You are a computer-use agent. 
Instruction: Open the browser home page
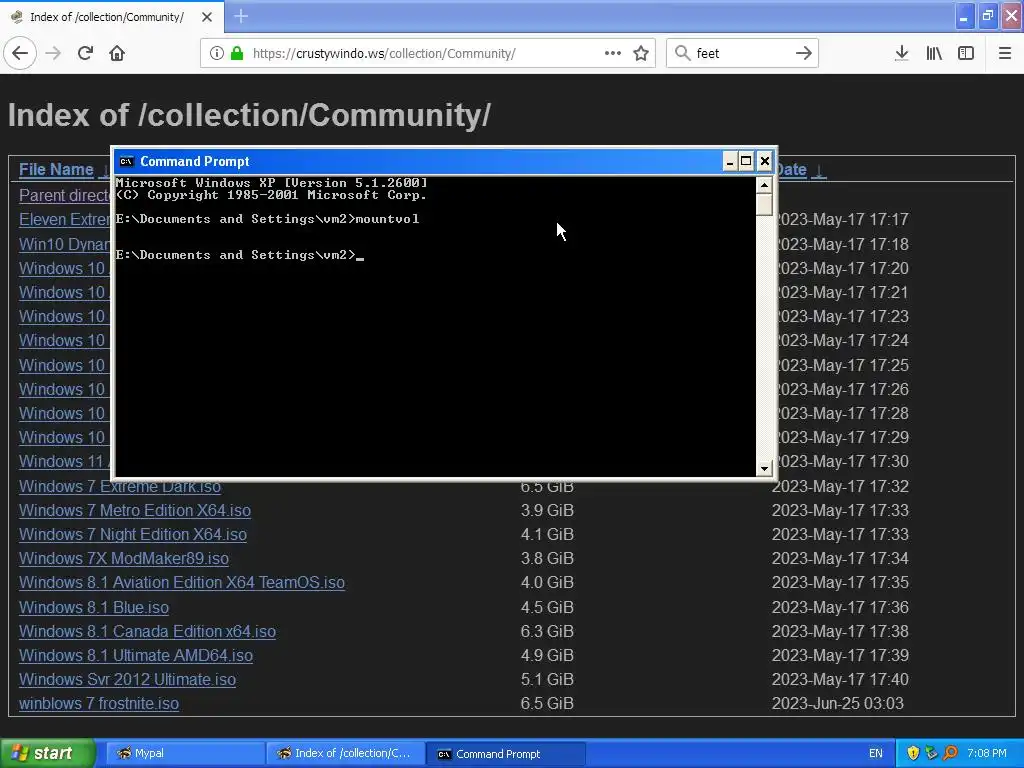(117, 53)
